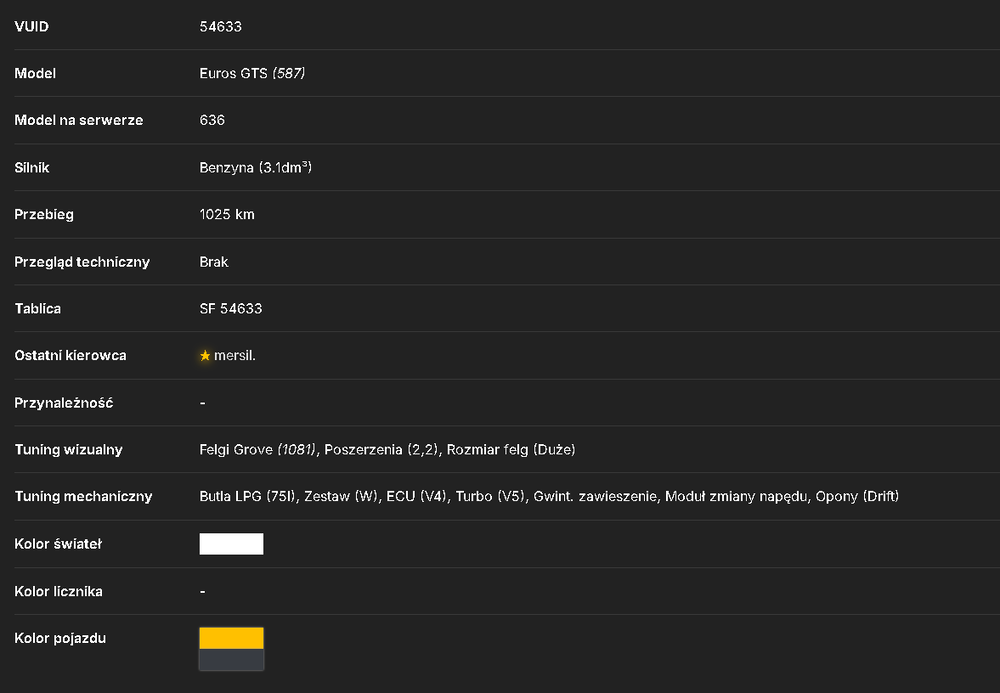Select the yellow Kolor pojazdu swatch

point(232,638)
